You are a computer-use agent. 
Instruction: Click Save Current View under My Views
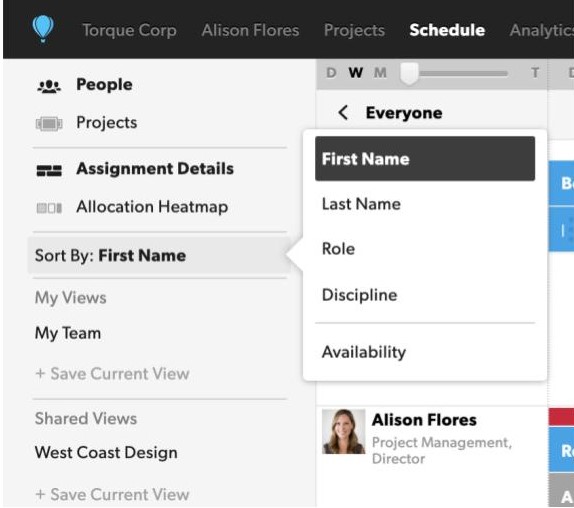pos(112,374)
